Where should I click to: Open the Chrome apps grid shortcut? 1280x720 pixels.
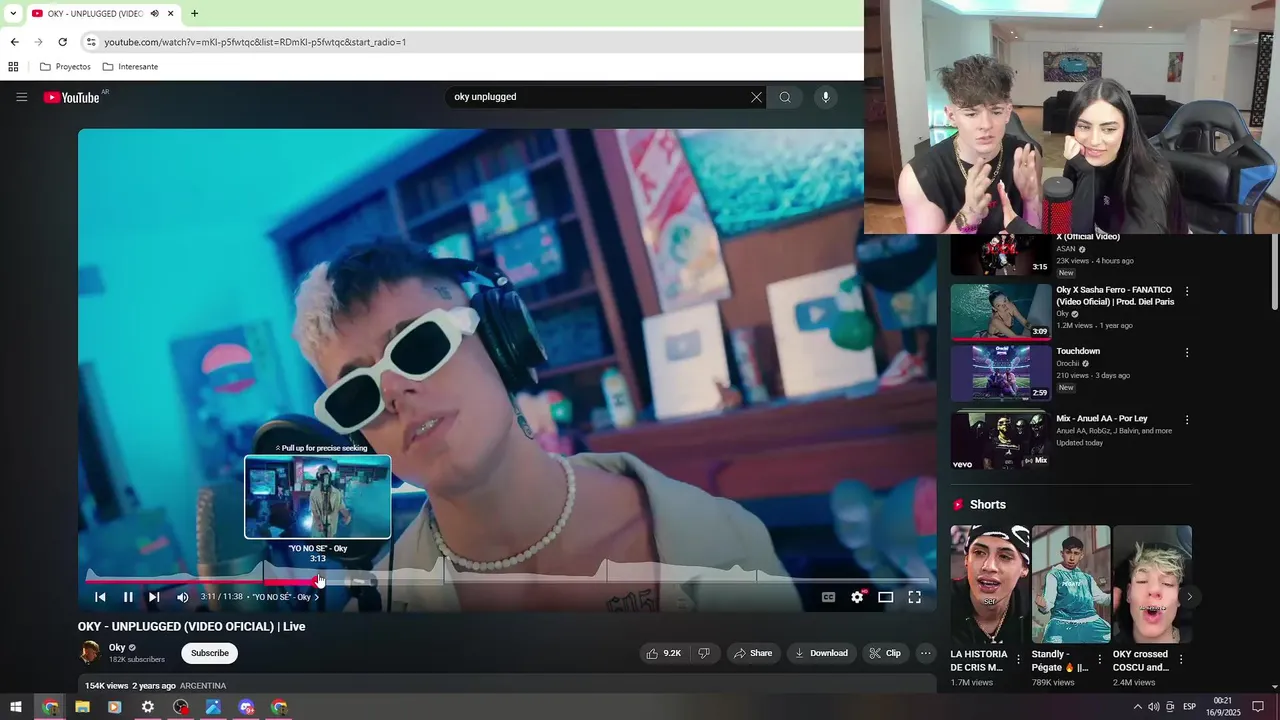13,67
